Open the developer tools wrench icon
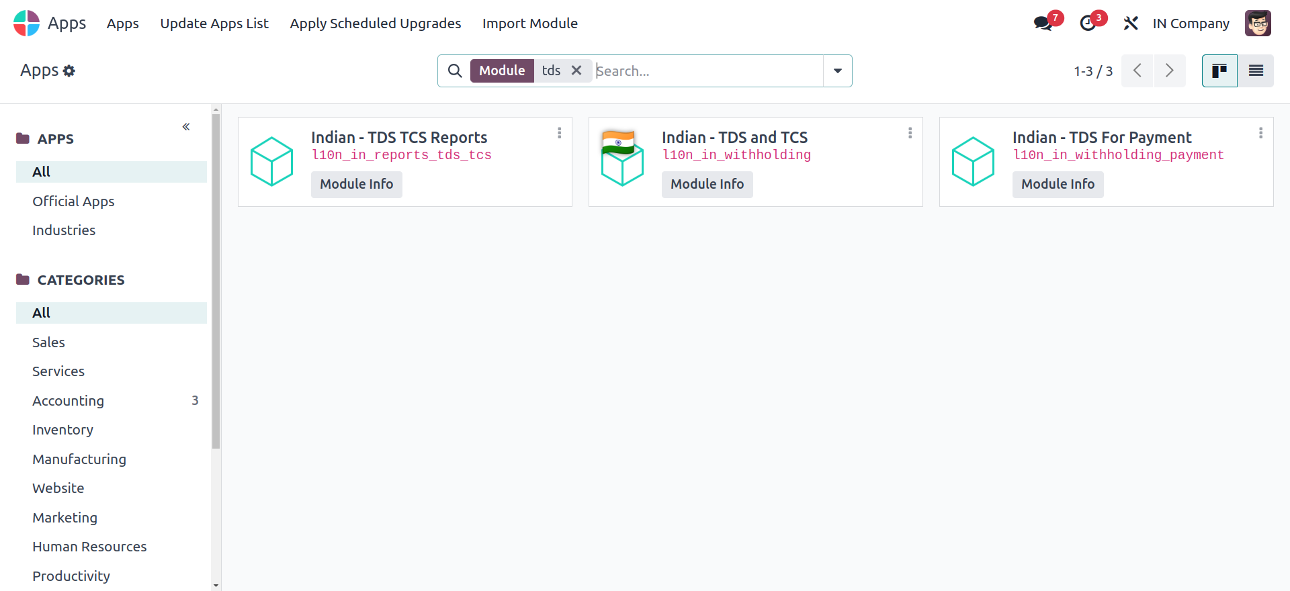 coord(1131,23)
